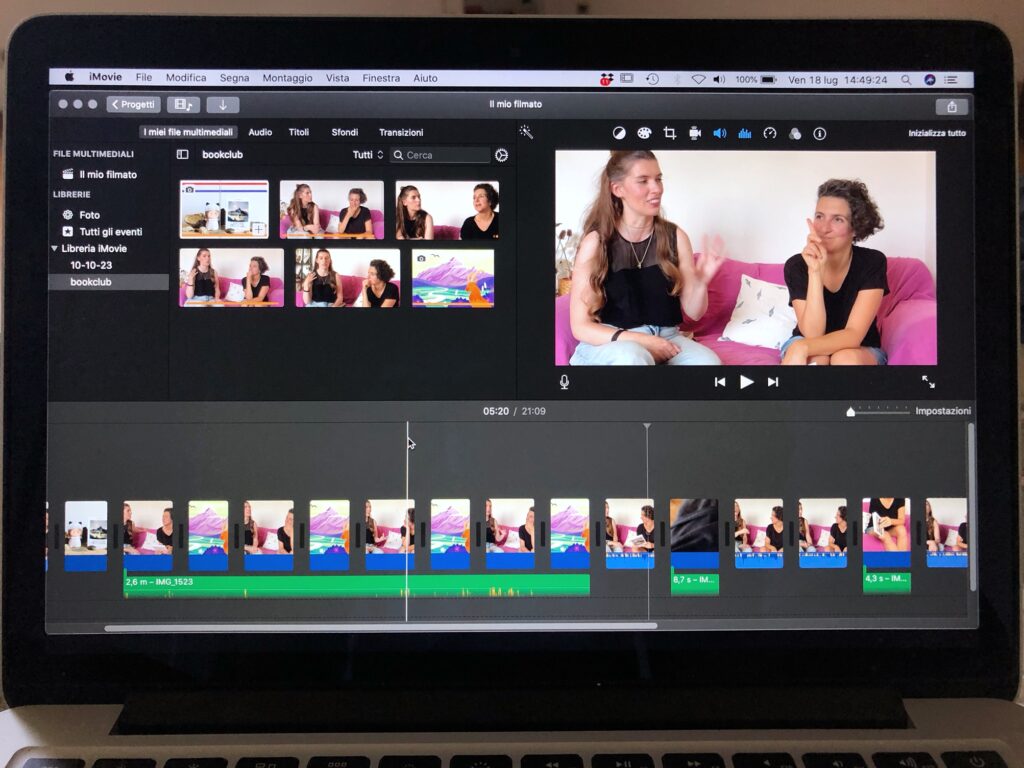Select the crop tool
This screenshot has width=1024, height=768.
[669, 133]
